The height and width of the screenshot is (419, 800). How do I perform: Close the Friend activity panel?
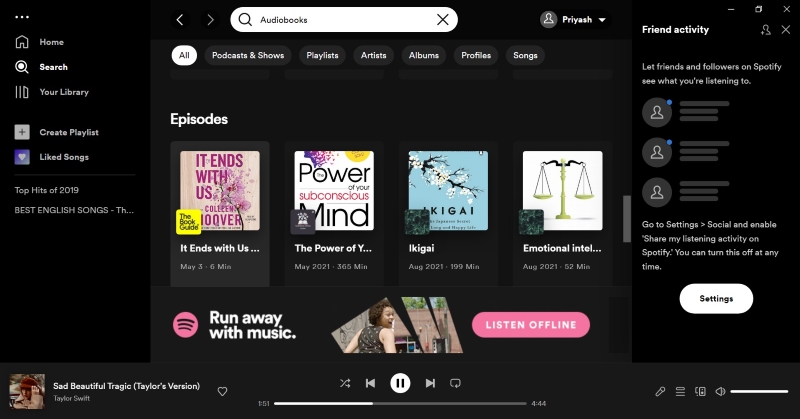coord(786,30)
